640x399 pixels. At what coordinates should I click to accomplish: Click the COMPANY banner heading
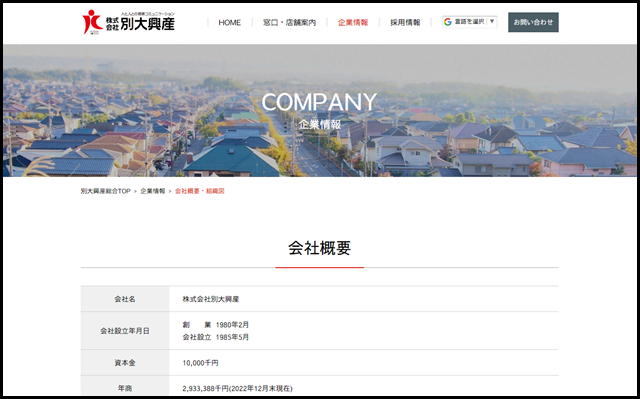pyautogui.click(x=319, y=102)
